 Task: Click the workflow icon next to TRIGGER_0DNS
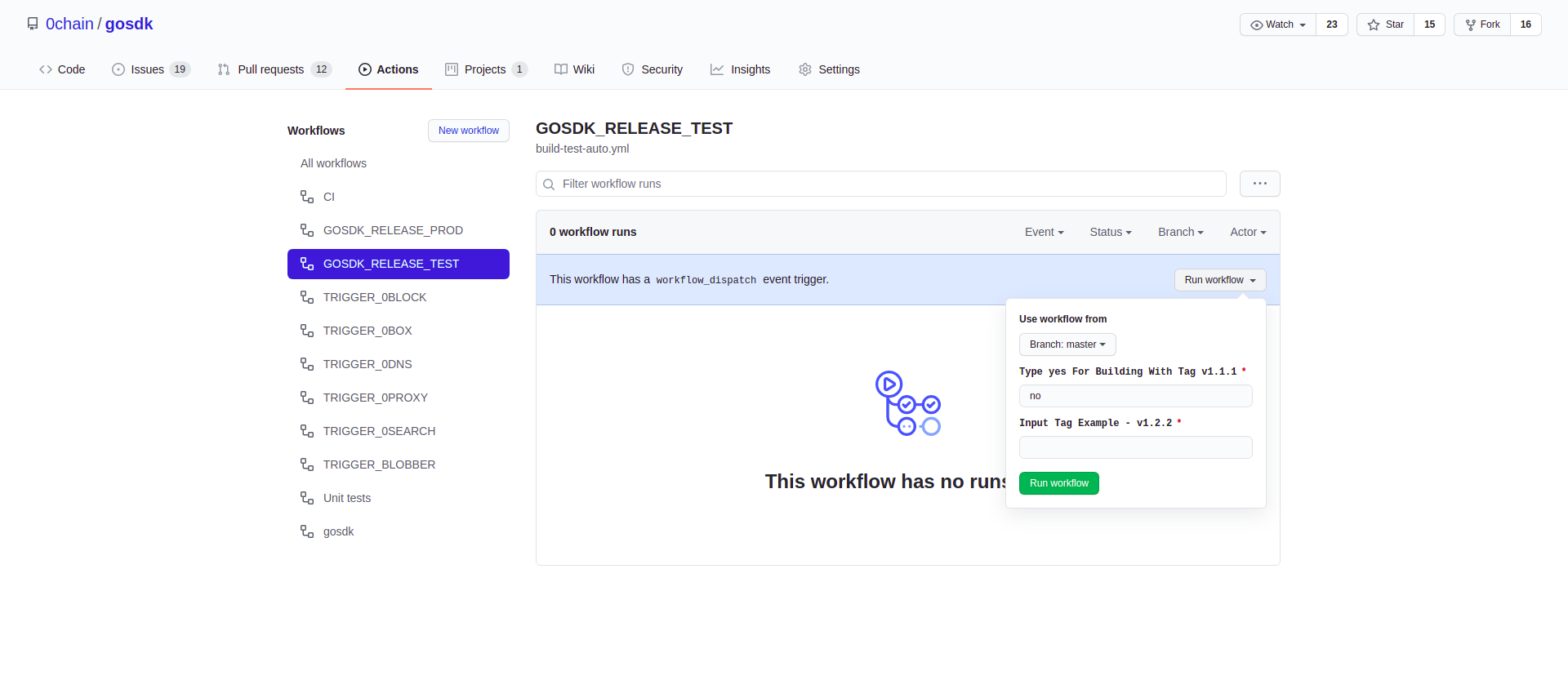(307, 364)
